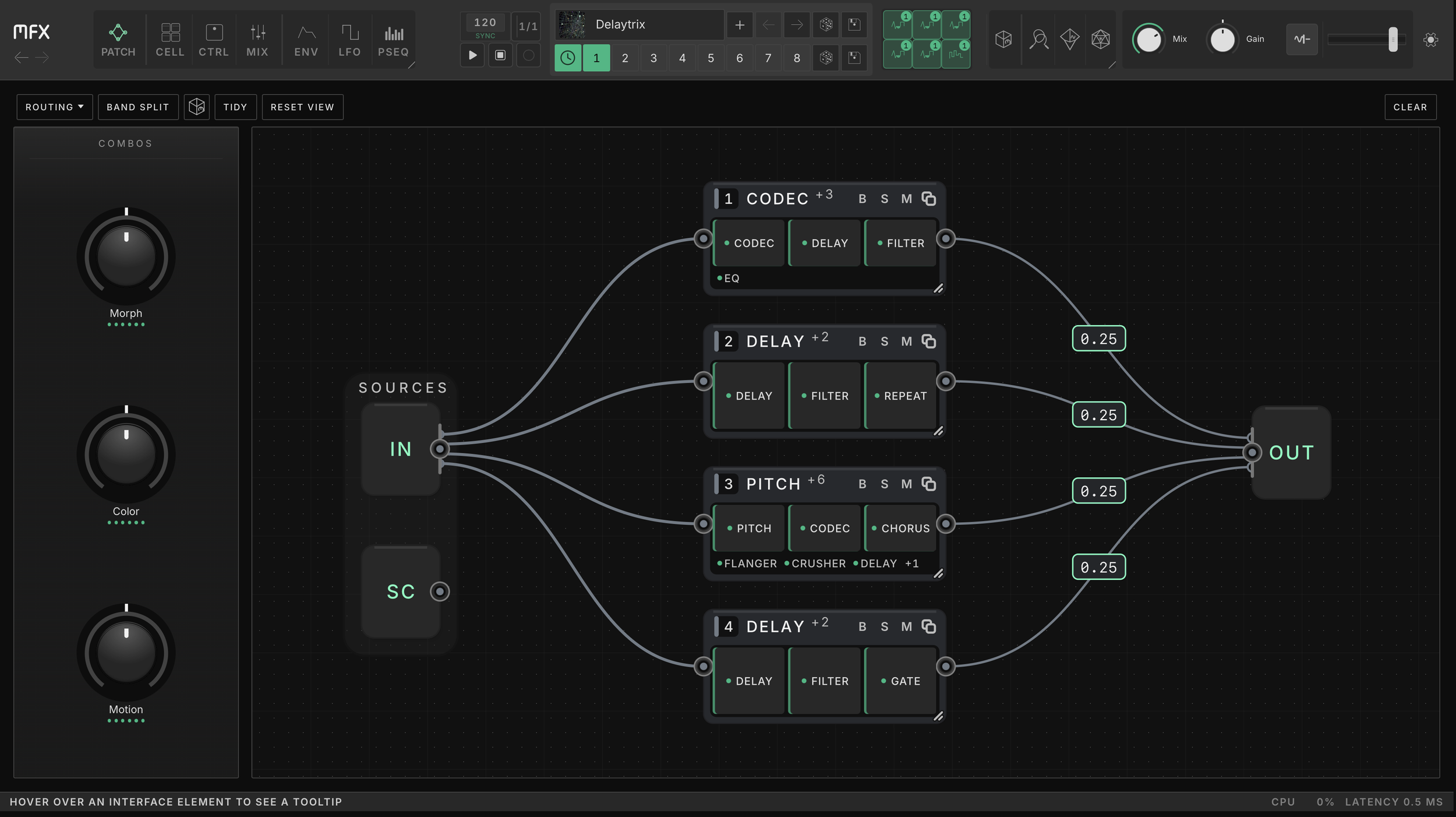Toggle bypass B on cell 1 CODEC
This screenshot has height=817, width=1456.
[863, 199]
